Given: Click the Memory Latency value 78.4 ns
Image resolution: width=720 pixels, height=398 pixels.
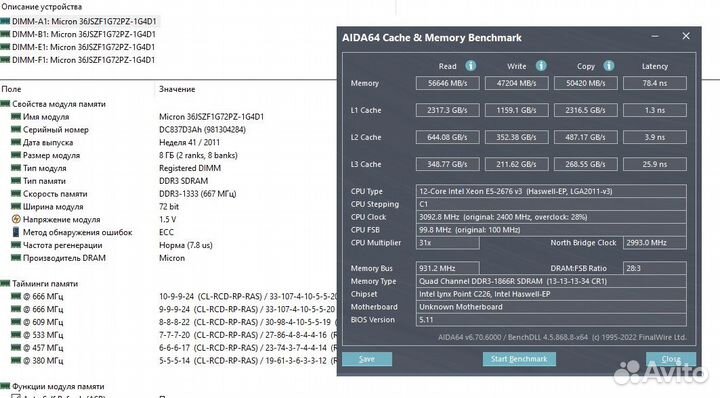Looking at the screenshot, I should 655,83.
